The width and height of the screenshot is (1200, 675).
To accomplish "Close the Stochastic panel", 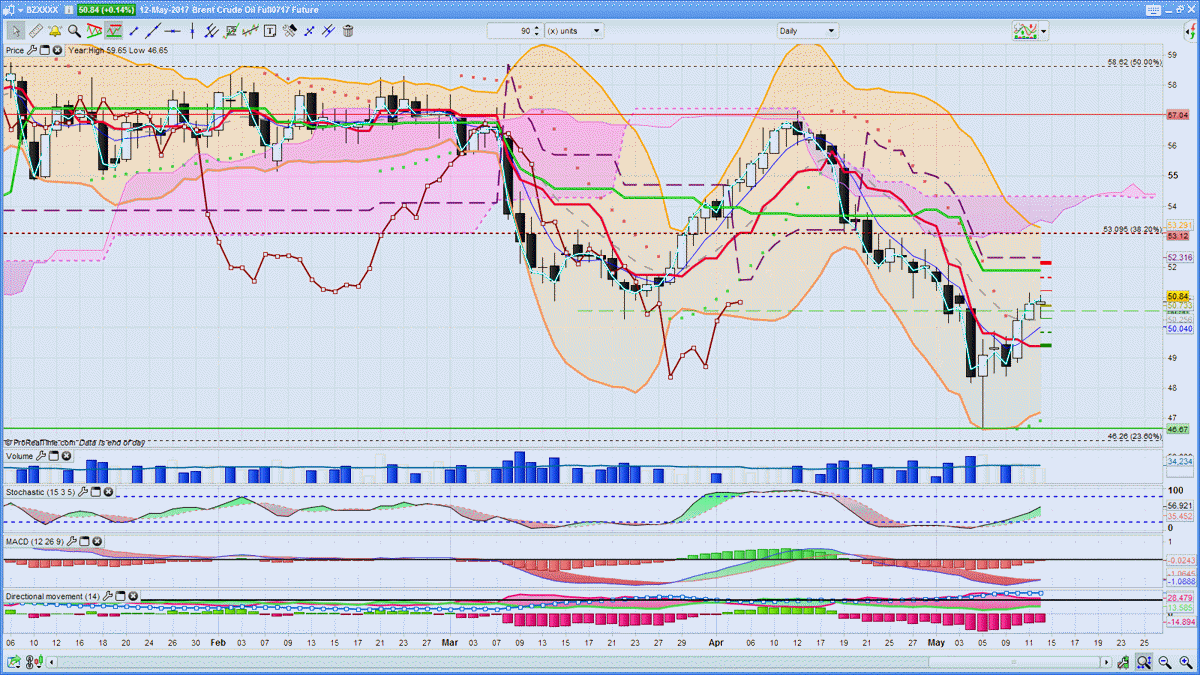I will point(109,492).
